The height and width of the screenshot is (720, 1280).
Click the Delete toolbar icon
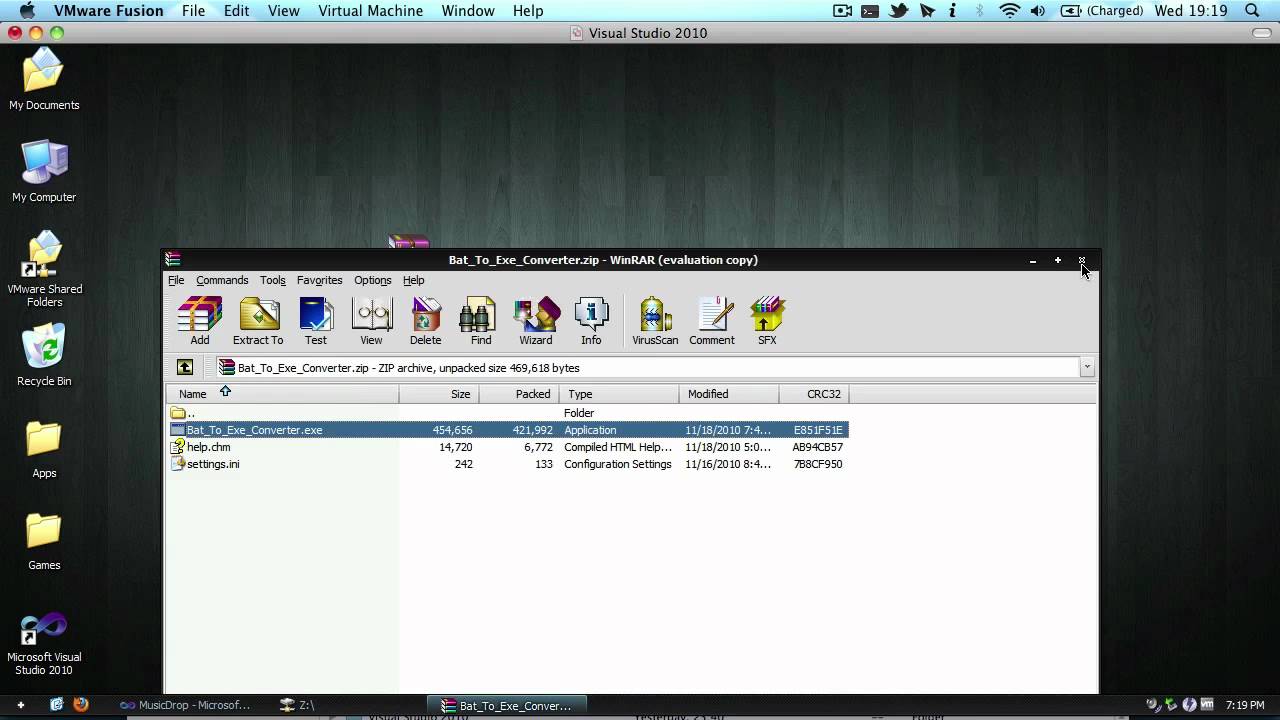pyautogui.click(x=426, y=321)
